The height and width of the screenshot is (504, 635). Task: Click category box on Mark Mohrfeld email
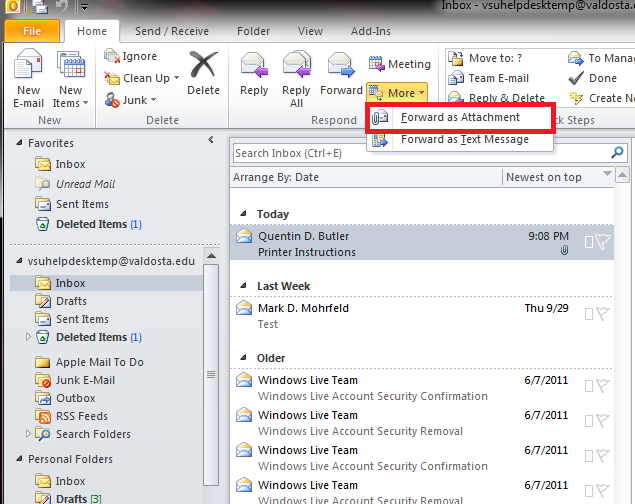click(589, 314)
